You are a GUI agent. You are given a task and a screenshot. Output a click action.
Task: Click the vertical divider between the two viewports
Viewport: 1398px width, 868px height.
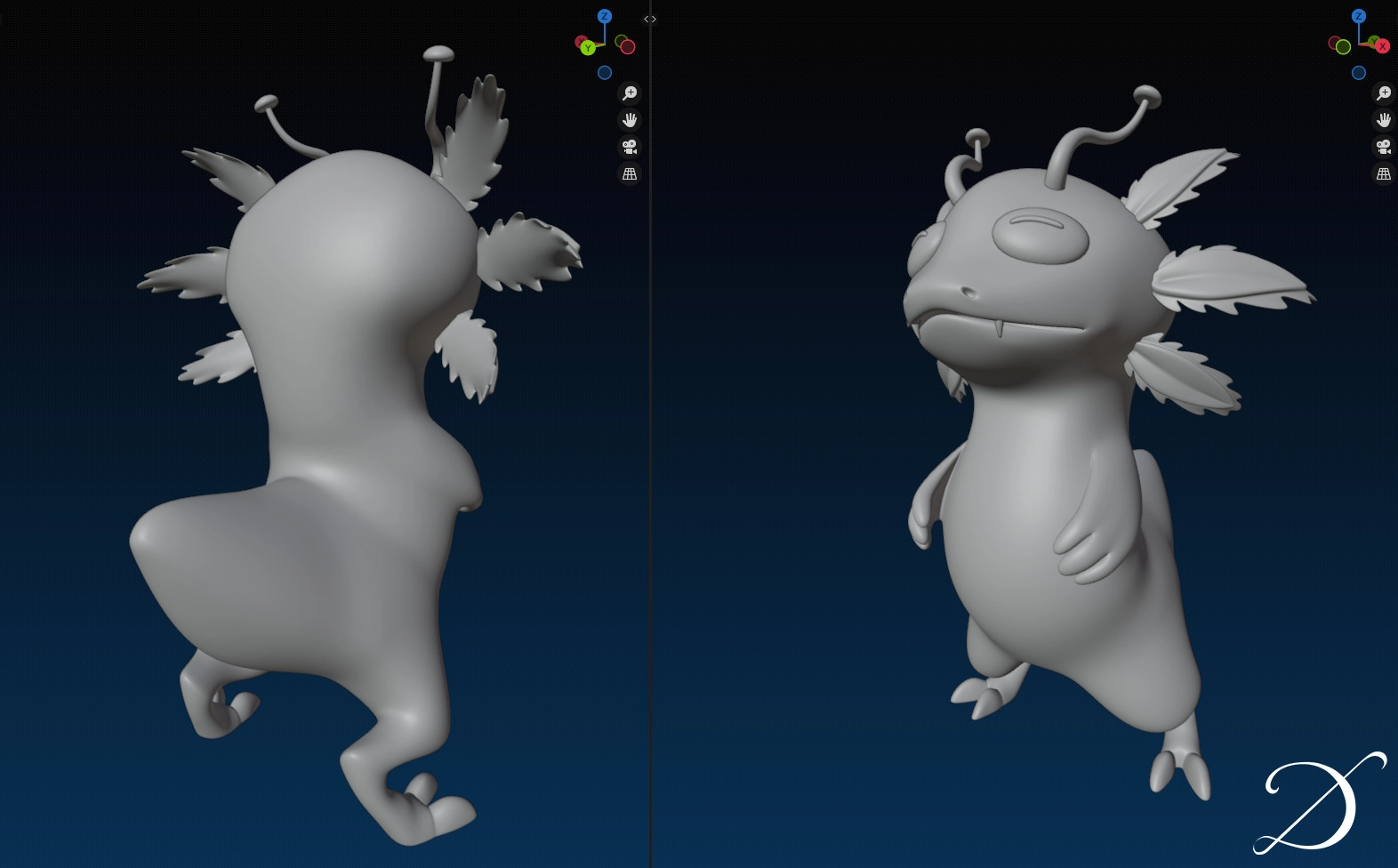click(650, 445)
